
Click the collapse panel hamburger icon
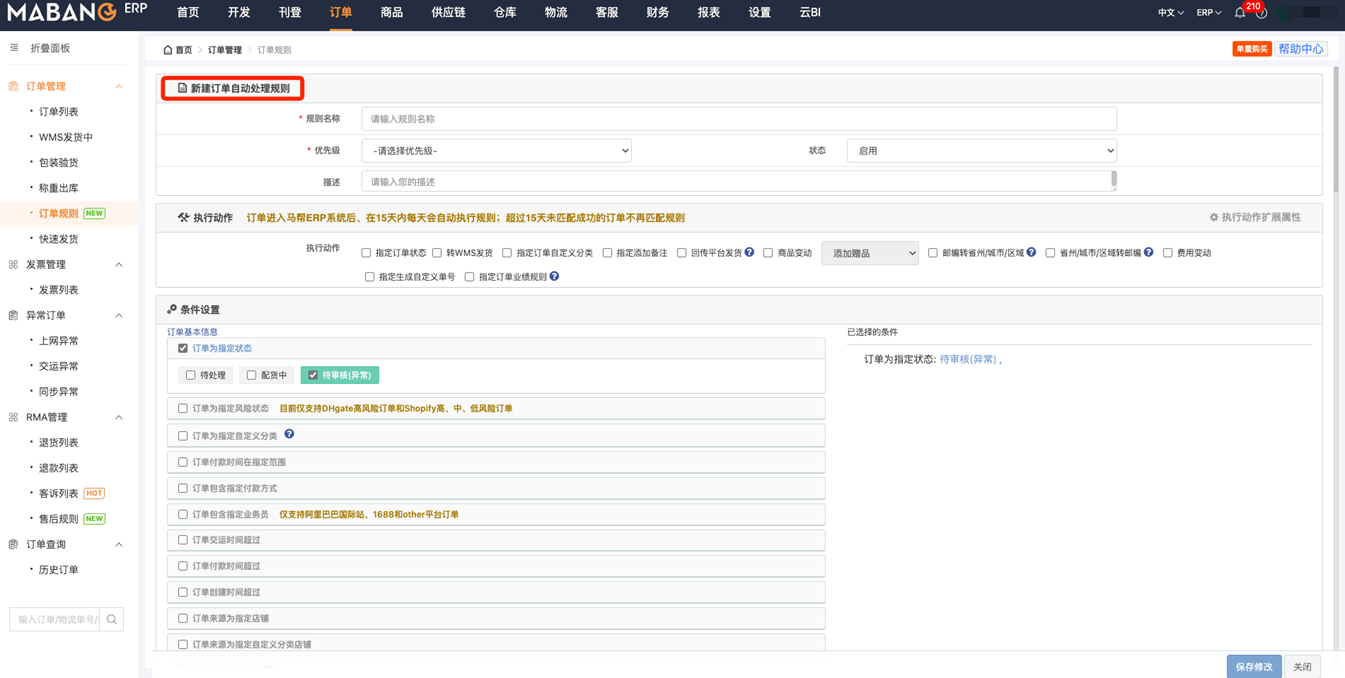pos(14,48)
